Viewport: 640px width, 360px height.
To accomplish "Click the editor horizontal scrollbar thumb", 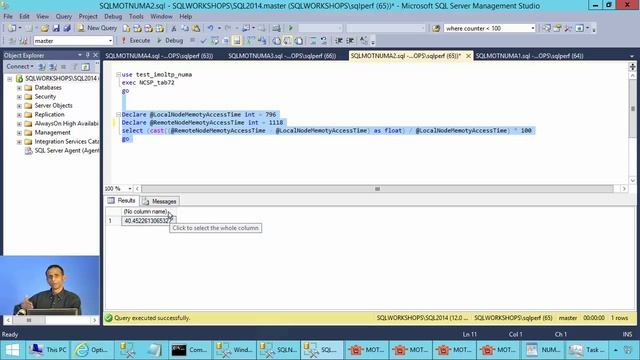I will (378, 189).
